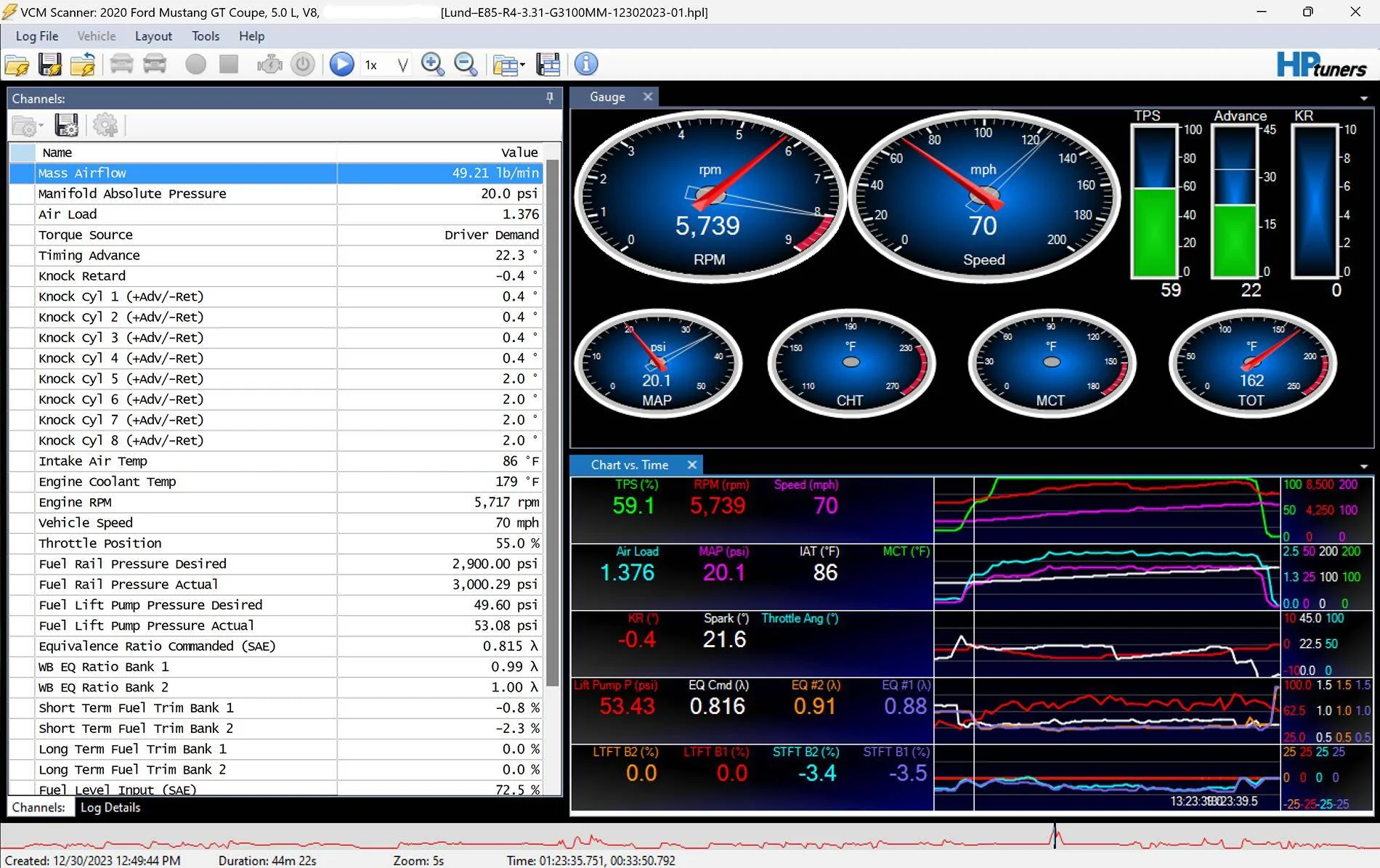
Task: Zoom out with the minus magnifier icon
Action: 466,65
